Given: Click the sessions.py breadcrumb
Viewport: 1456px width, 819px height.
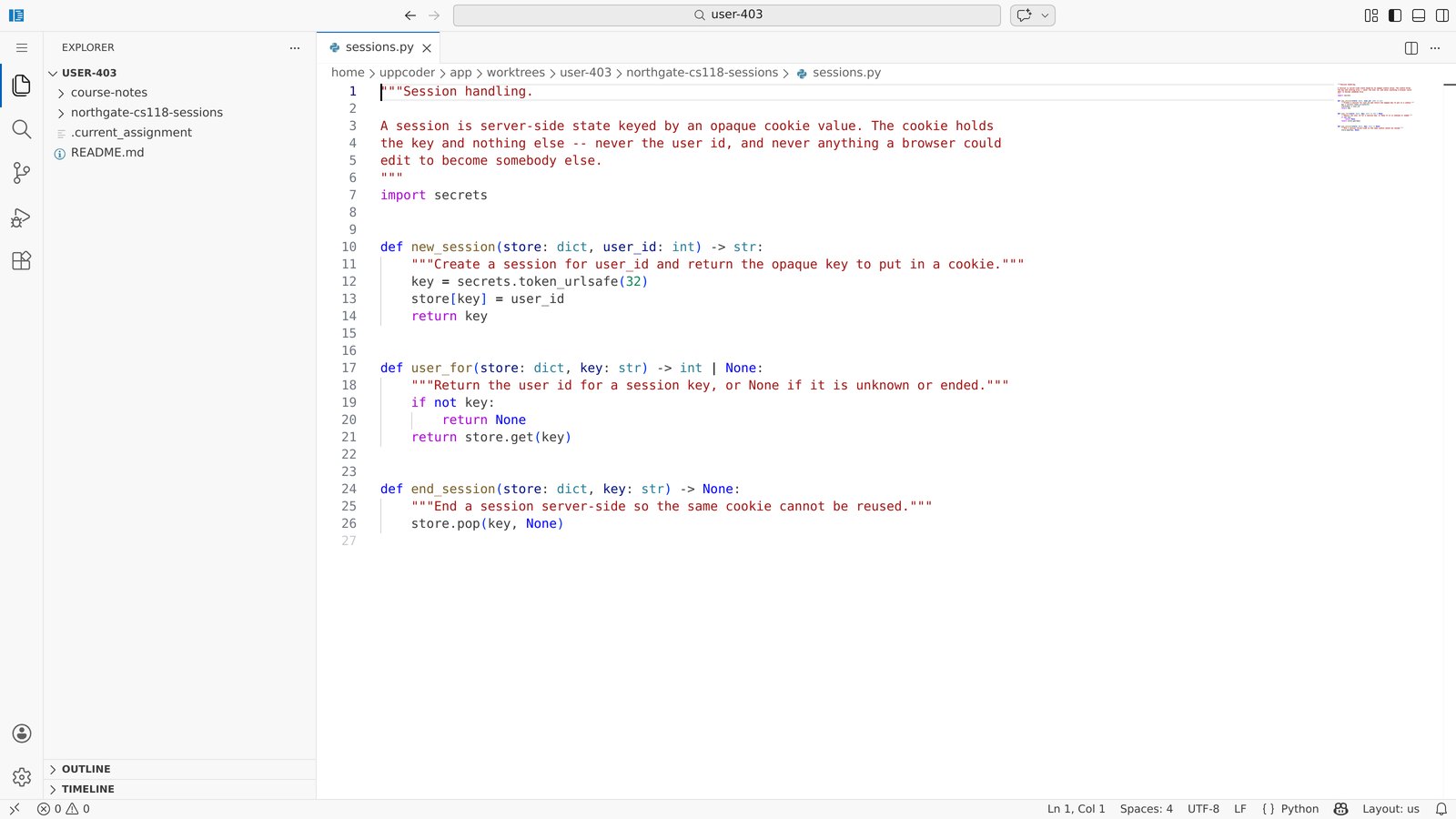Looking at the screenshot, I should click(838, 73).
